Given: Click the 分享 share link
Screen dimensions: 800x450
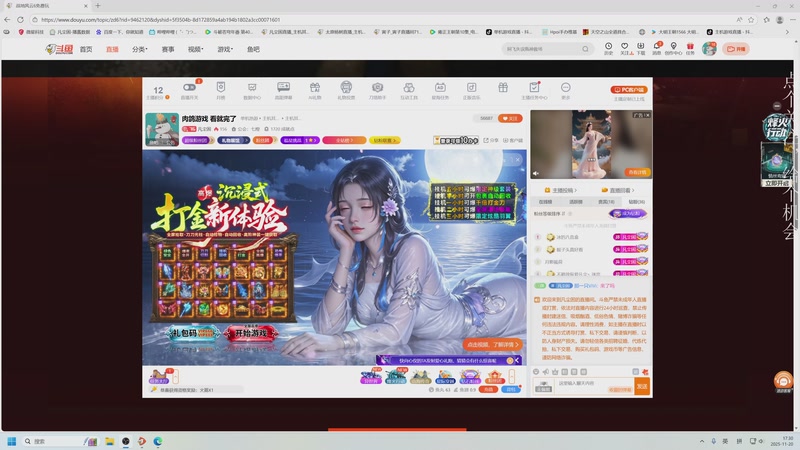Looking at the screenshot, I should point(491,140).
